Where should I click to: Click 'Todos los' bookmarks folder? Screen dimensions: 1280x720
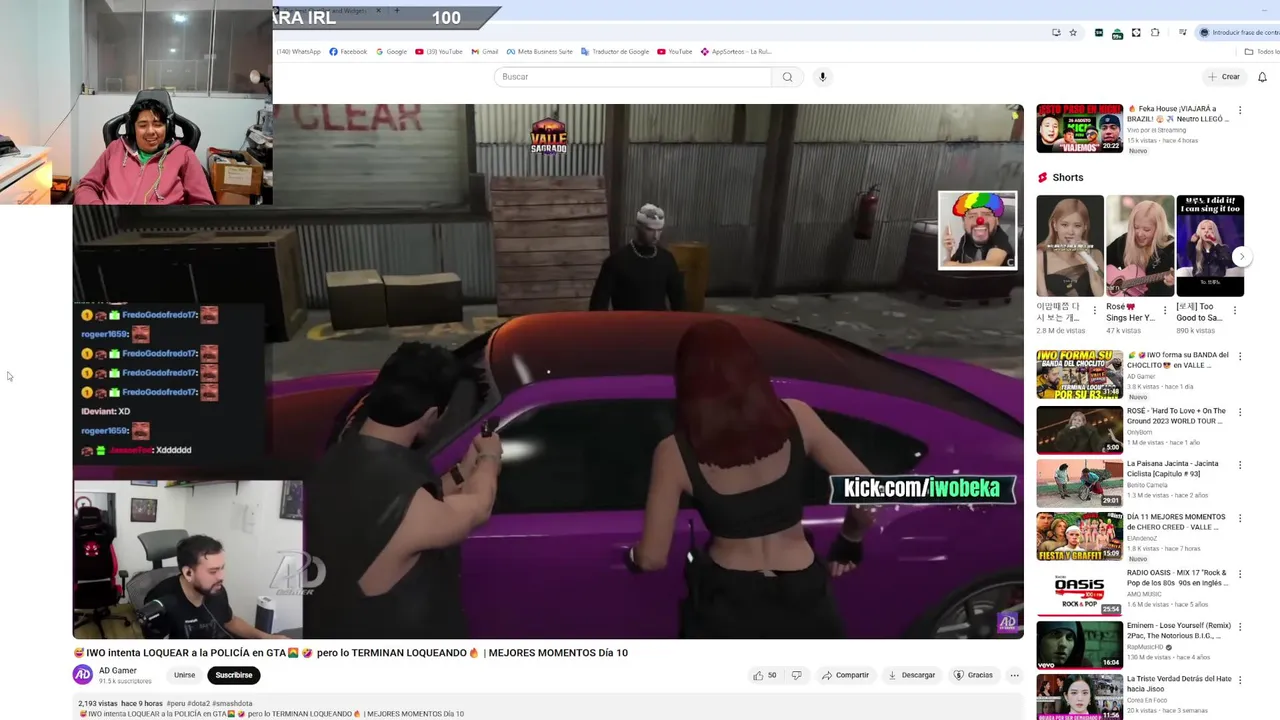(x=1262, y=52)
